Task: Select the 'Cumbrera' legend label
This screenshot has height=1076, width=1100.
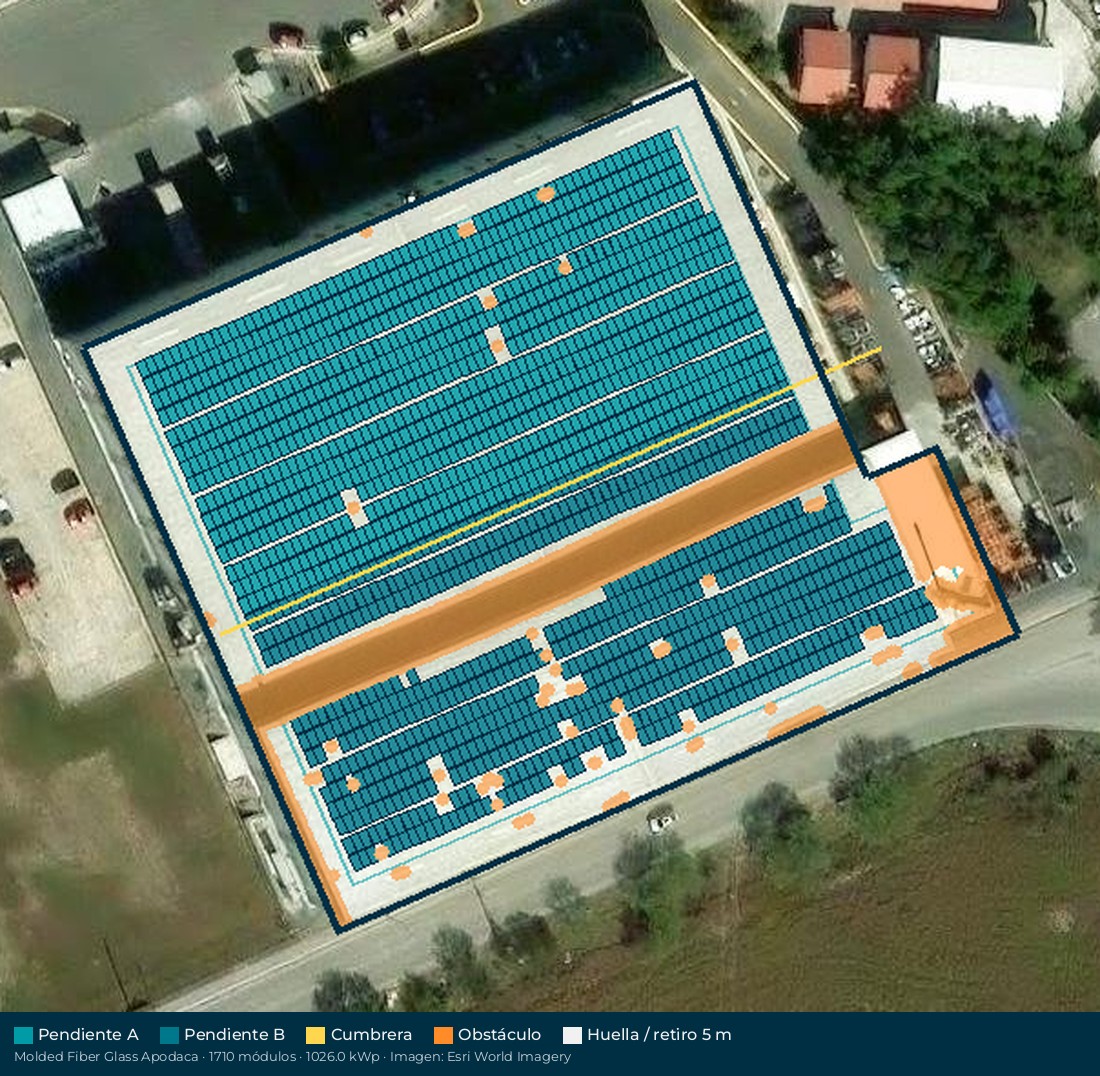Action: [x=371, y=1035]
